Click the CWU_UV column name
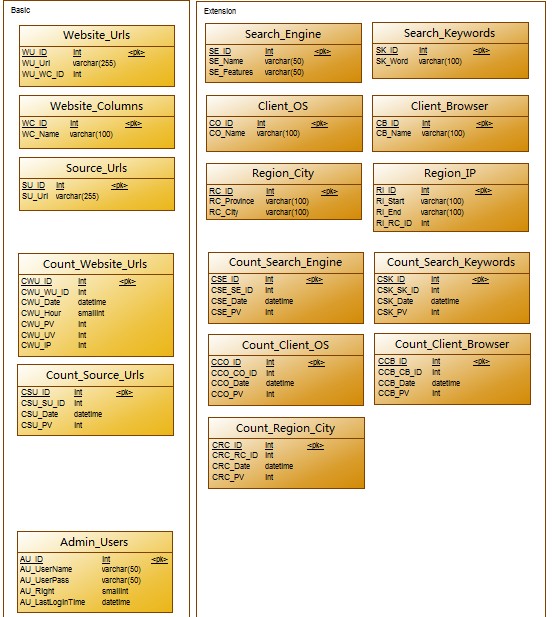Screen dimensions: 552x617 (38, 335)
